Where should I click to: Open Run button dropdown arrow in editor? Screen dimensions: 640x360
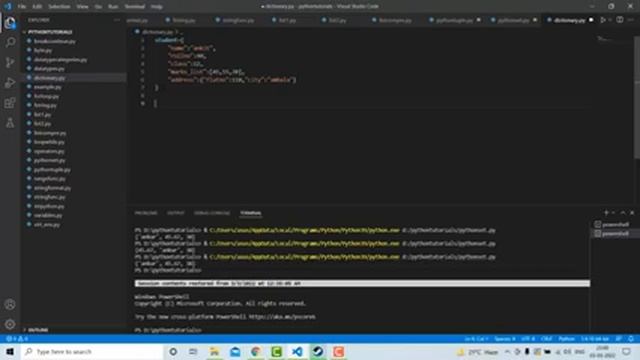pos(610,20)
